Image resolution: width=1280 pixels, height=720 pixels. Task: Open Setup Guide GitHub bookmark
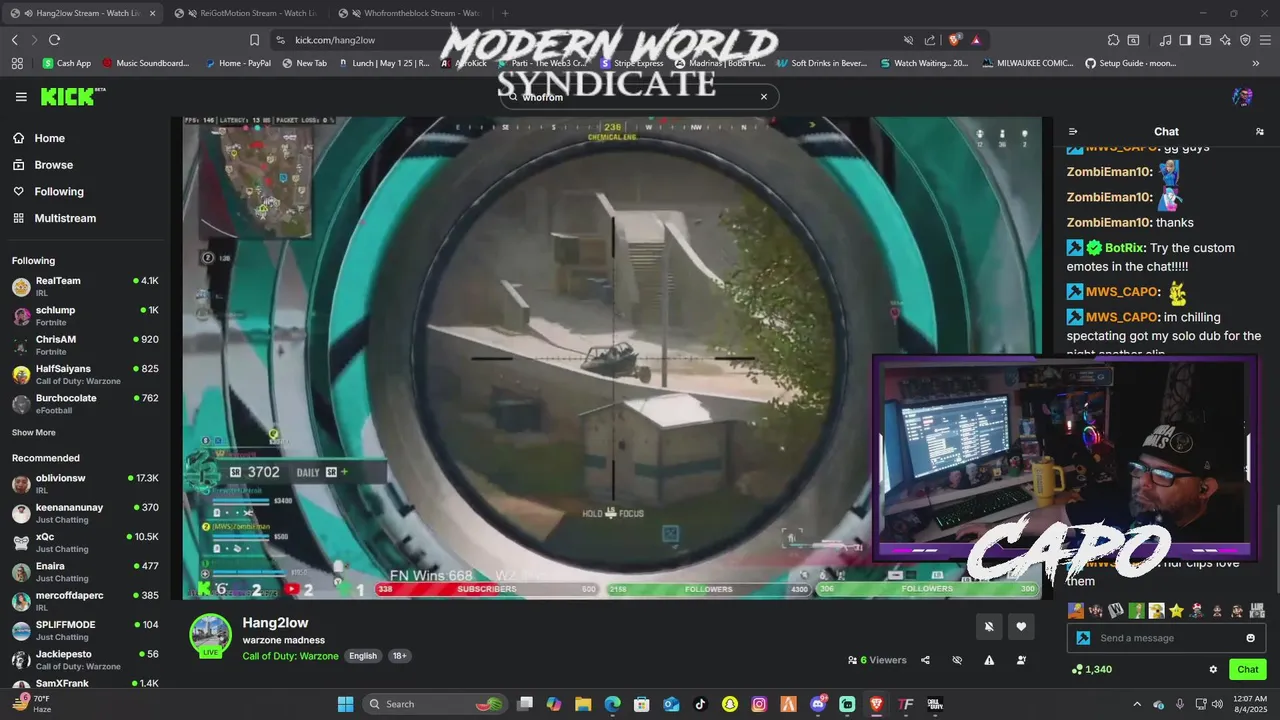click(1131, 63)
